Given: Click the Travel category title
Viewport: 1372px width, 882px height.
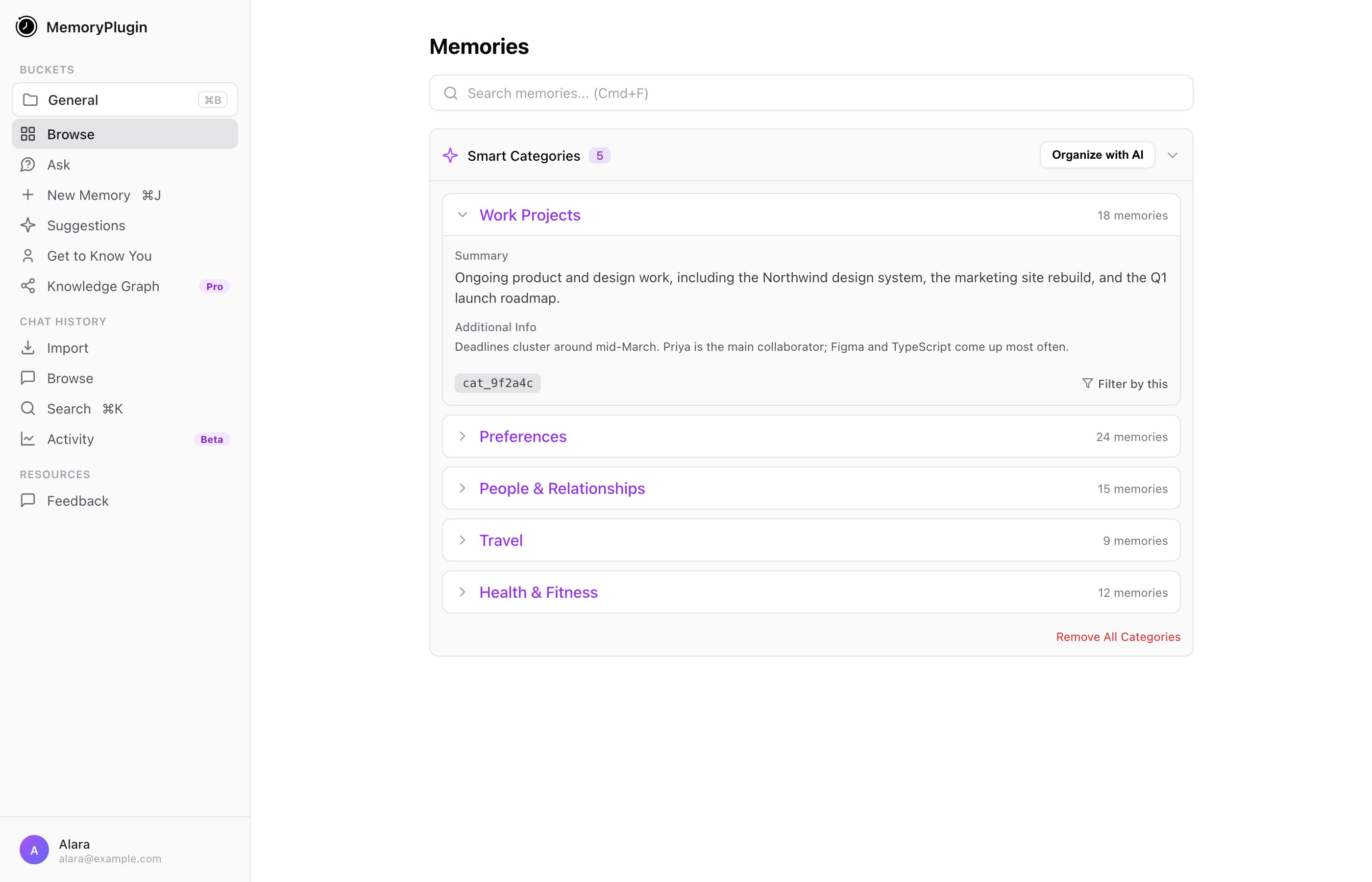Looking at the screenshot, I should [501, 540].
